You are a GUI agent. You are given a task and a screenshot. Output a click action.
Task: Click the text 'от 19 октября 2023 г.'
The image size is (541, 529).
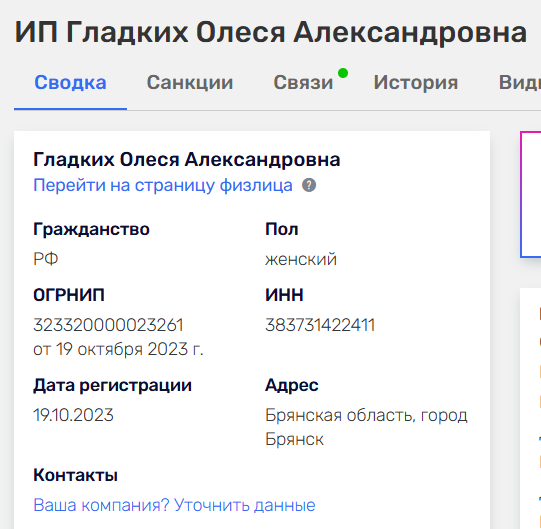point(118,349)
